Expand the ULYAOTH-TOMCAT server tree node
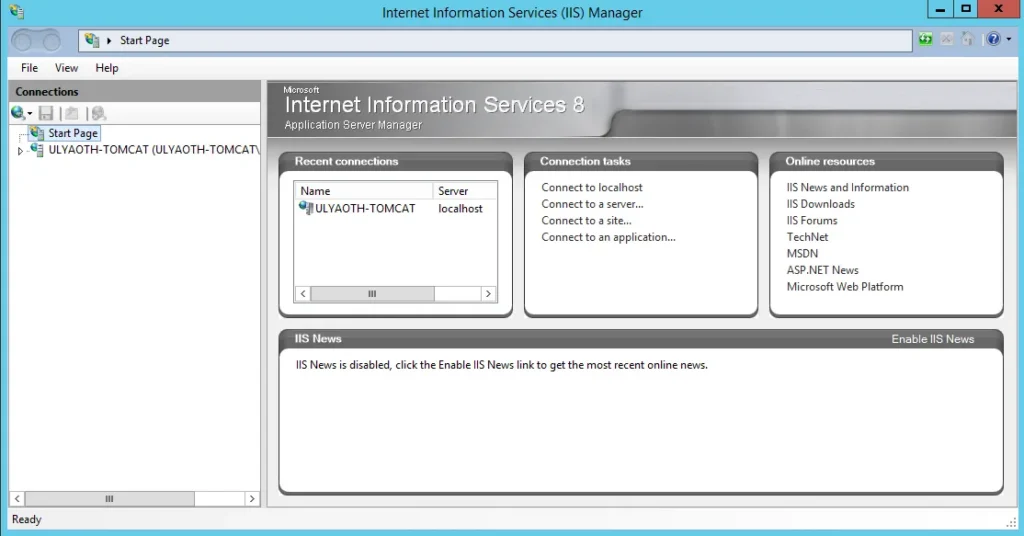Screen dimensions: 1024x536 tap(20, 151)
